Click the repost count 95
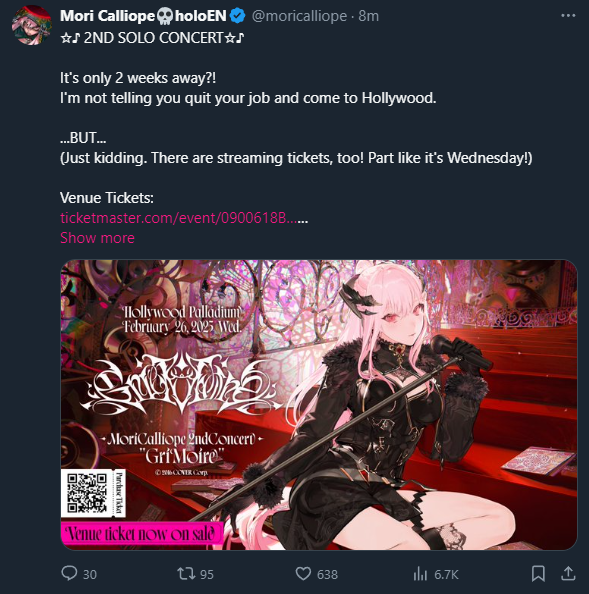Image resolution: width=589 pixels, height=594 pixels. point(207,574)
